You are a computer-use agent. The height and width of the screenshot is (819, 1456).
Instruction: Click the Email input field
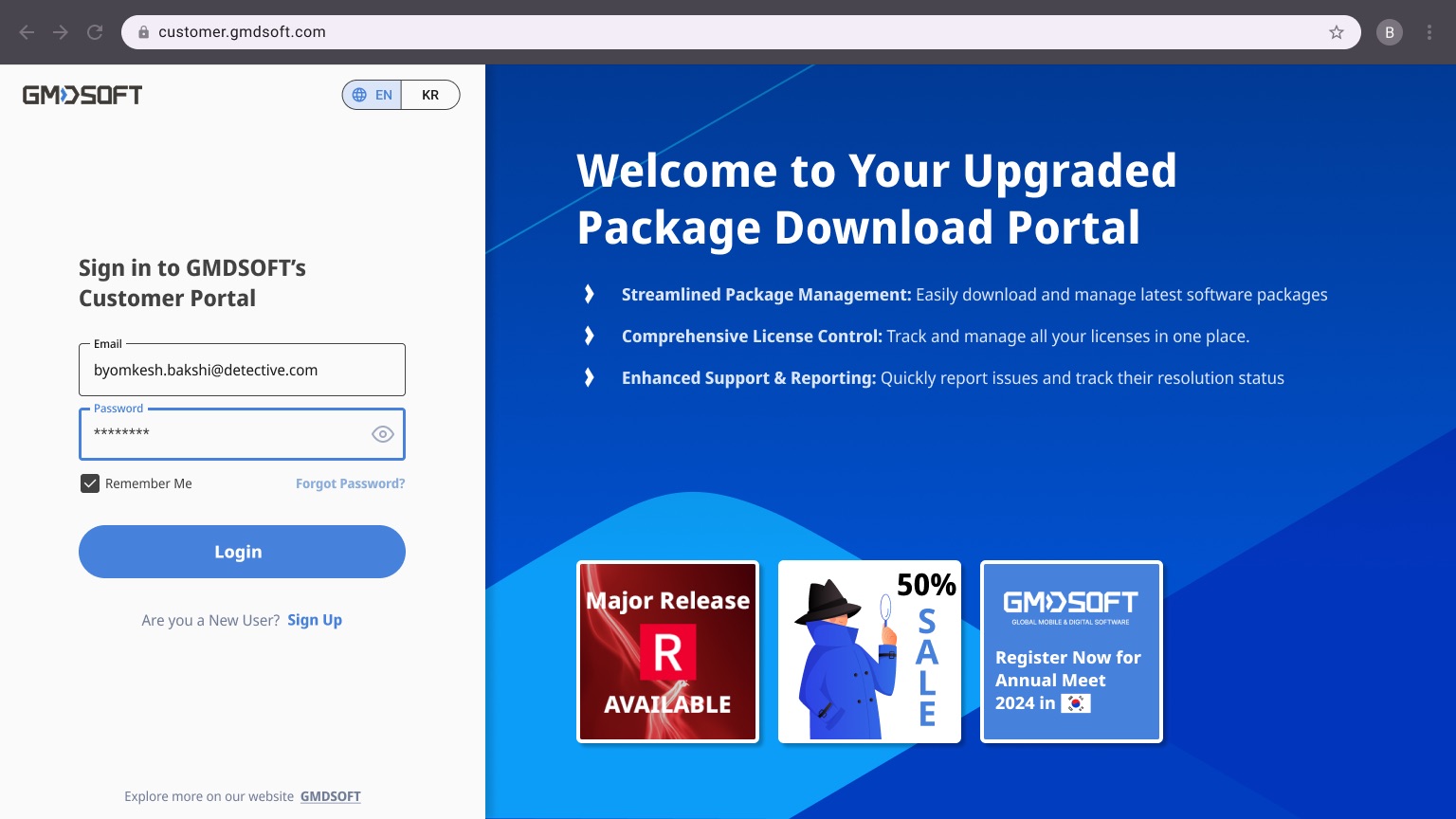pyautogui.click(x=242, y=370)
